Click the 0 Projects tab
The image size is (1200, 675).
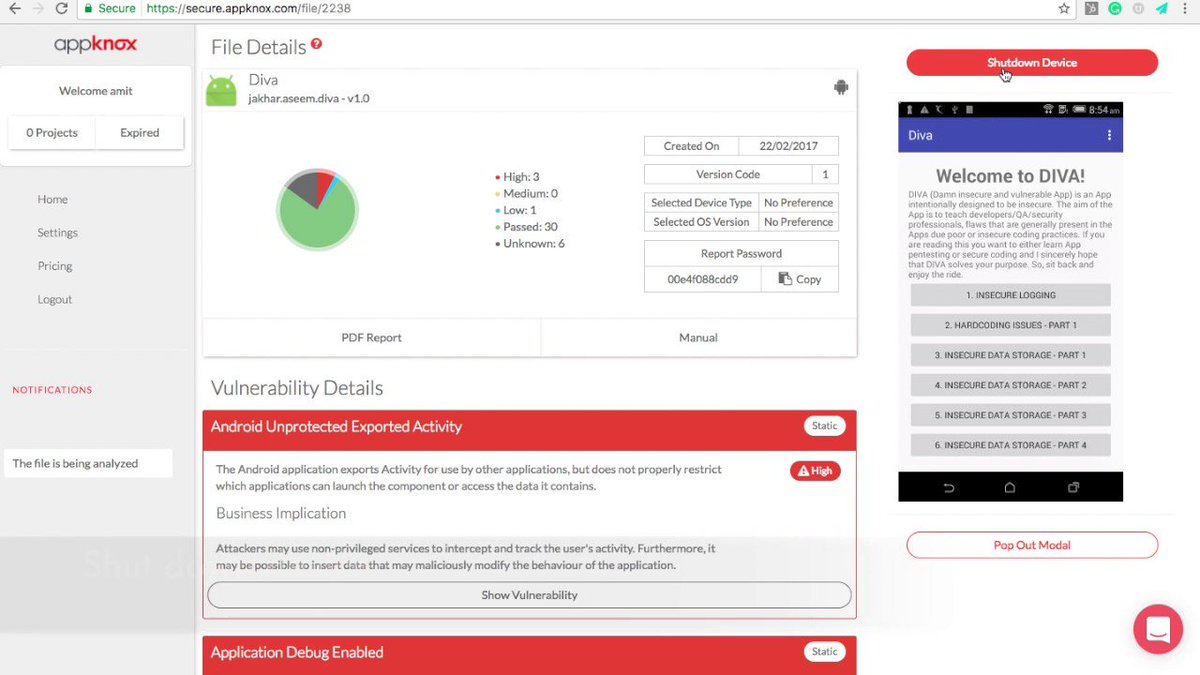coord(52,132)
